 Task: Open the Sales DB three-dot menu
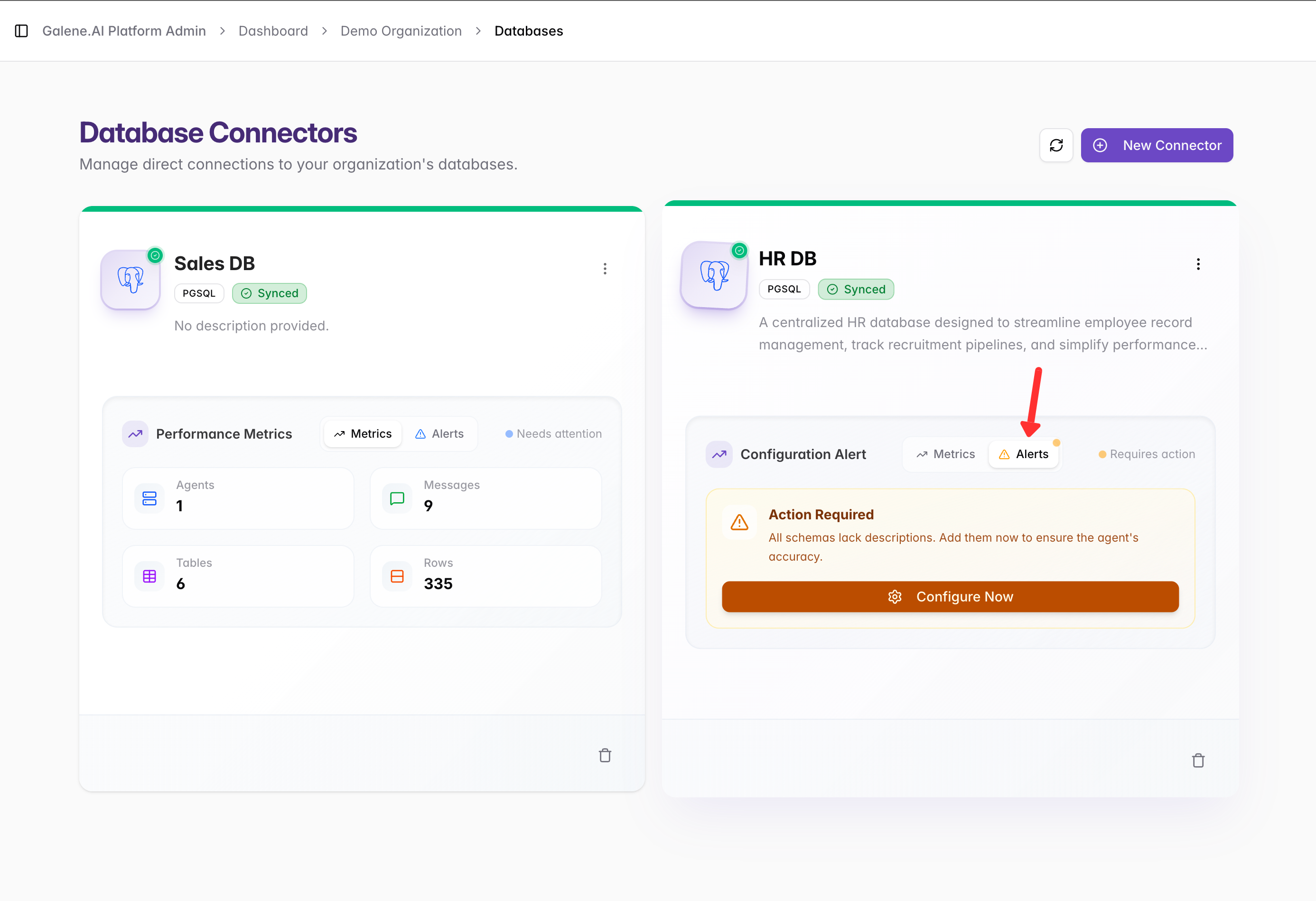pyautogui.click(x=605, y=268)
